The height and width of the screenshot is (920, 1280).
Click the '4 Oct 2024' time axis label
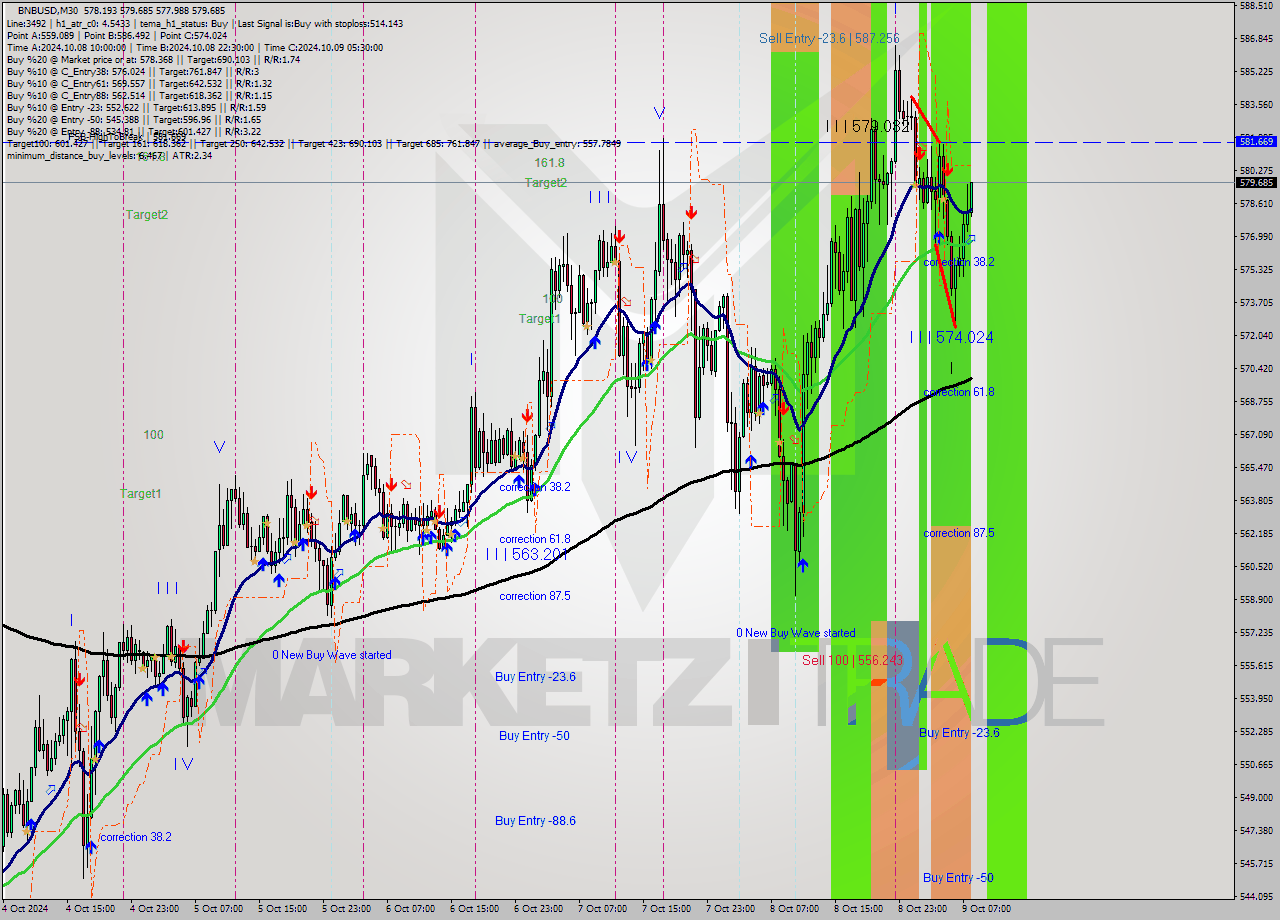click(26, 909)
